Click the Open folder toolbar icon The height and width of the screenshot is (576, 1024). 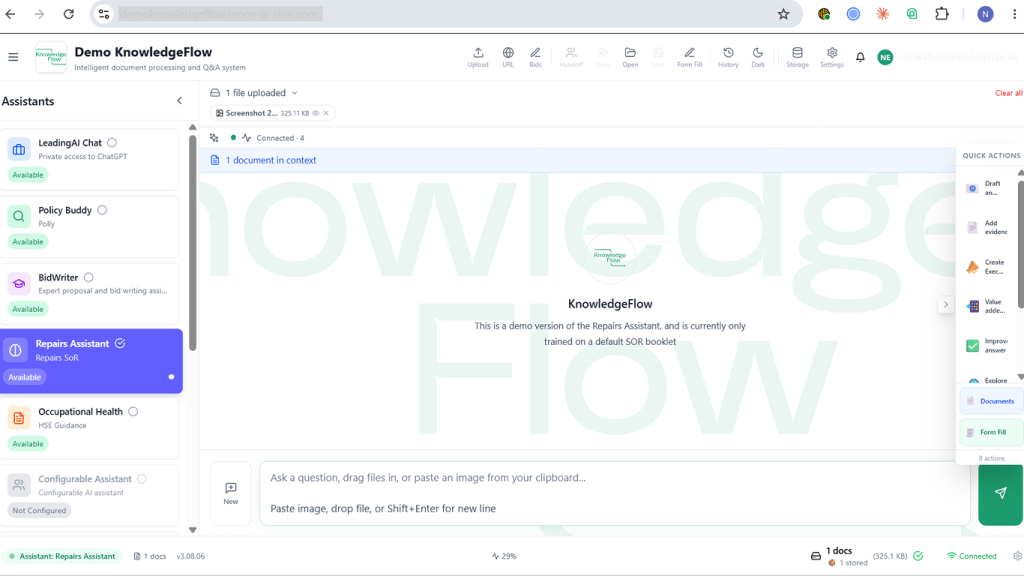(x=630, y=57)
